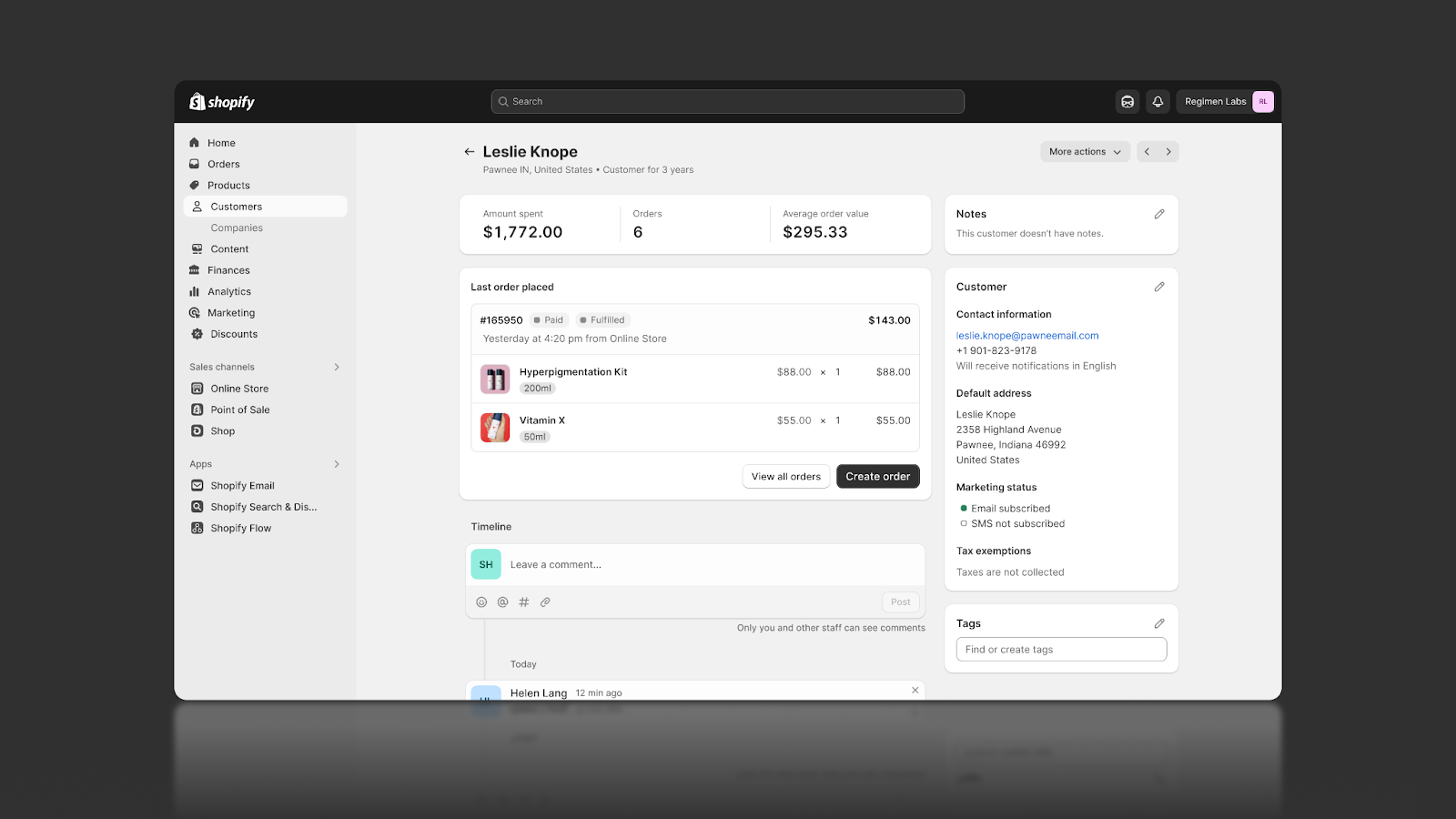The image size is (1456, 819).
Task: Open the sidekick inbox icon in top bar
Action: [x=1127, y=102]
